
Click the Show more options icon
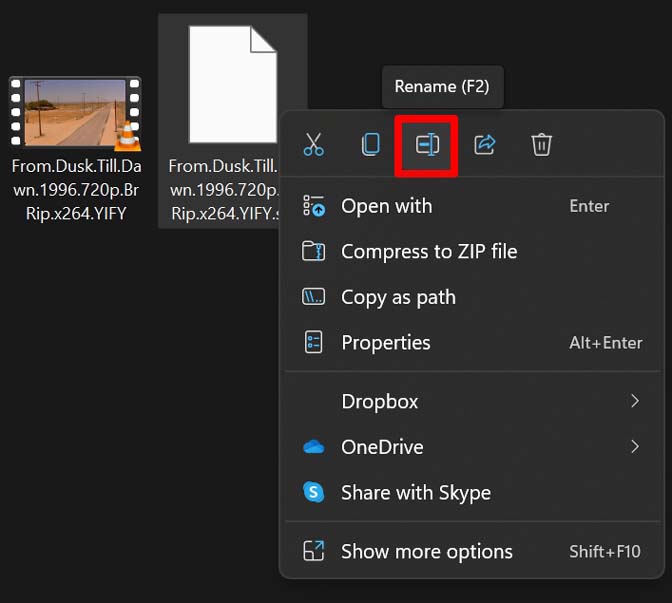click(x=314, y=551)
